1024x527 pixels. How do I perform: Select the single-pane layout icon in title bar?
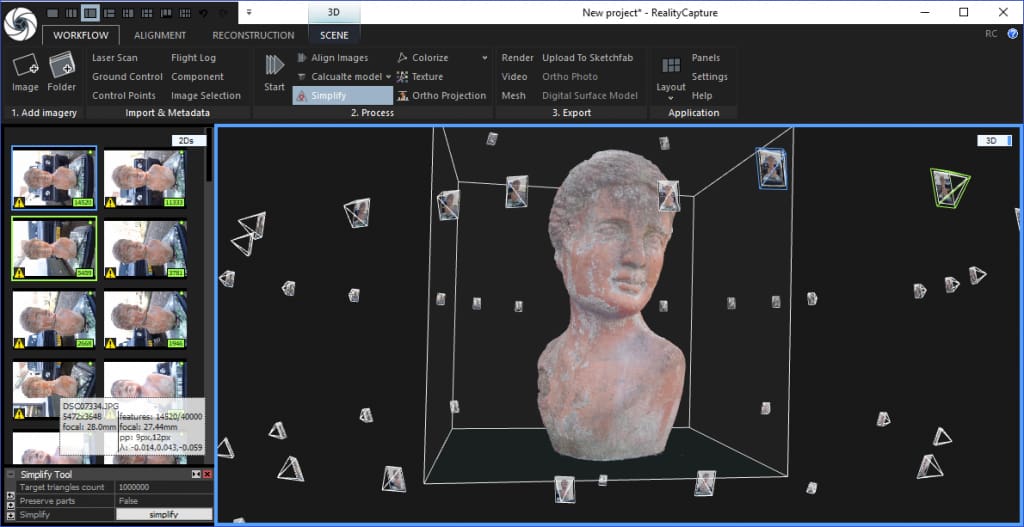54,12
